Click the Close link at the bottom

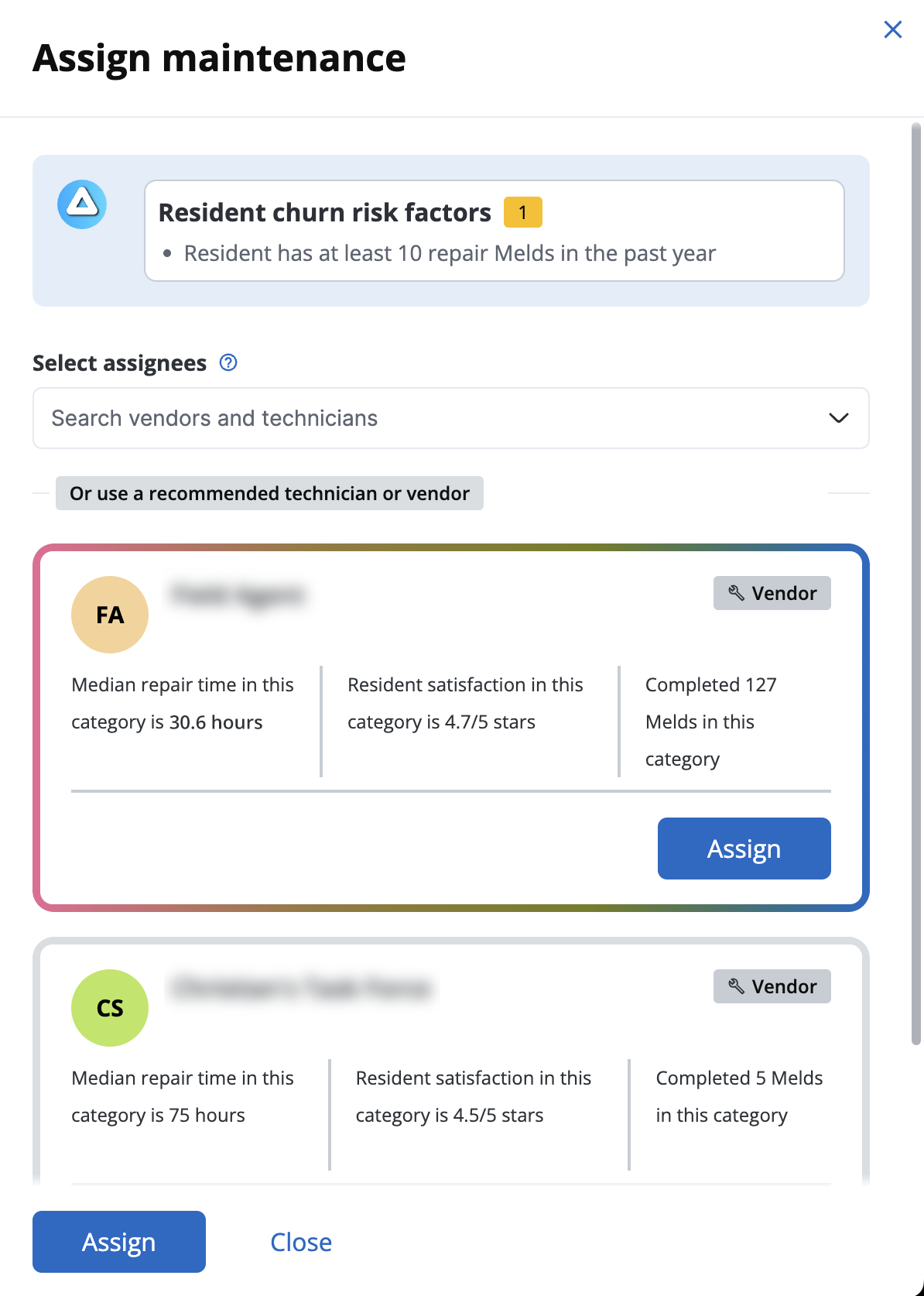click(301, 1242)
